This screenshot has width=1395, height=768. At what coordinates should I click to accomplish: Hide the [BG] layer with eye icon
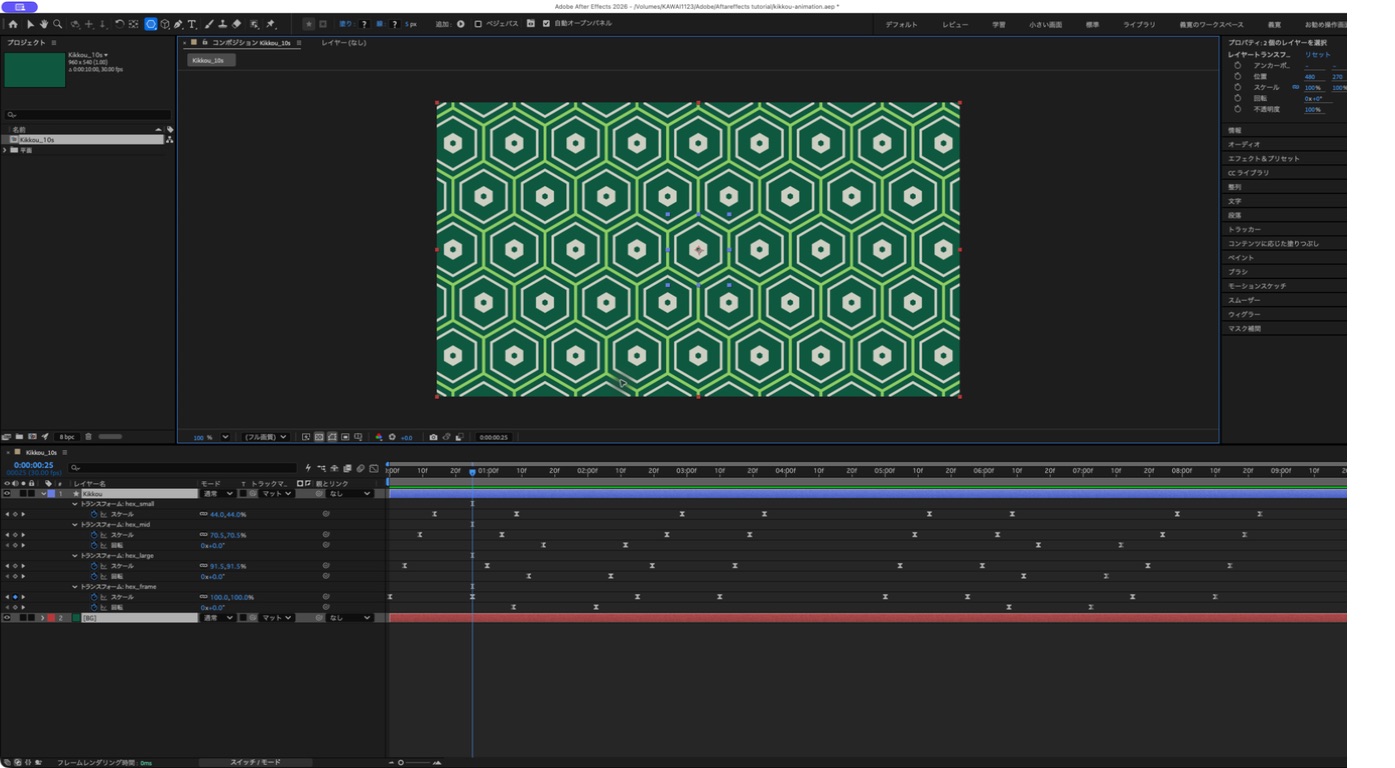(7, 618)
